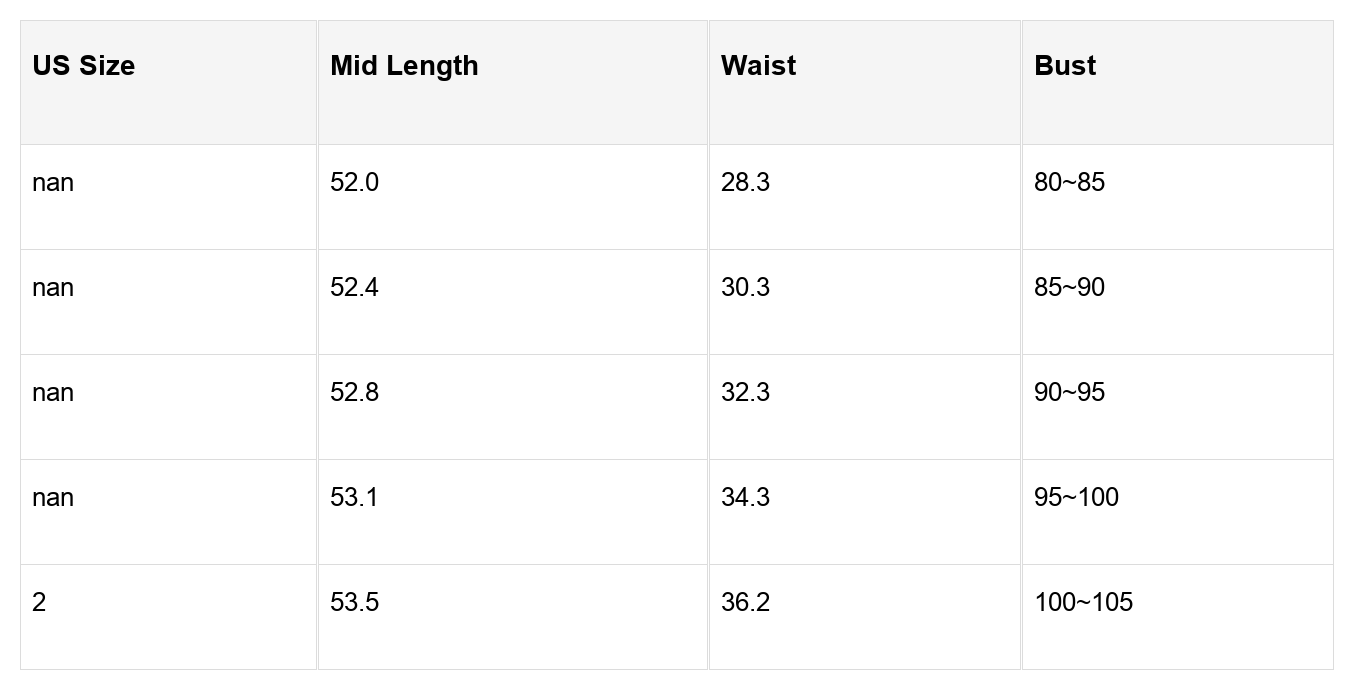
Task: Select the Waist cell 28.3
Action: pos(745,183)
